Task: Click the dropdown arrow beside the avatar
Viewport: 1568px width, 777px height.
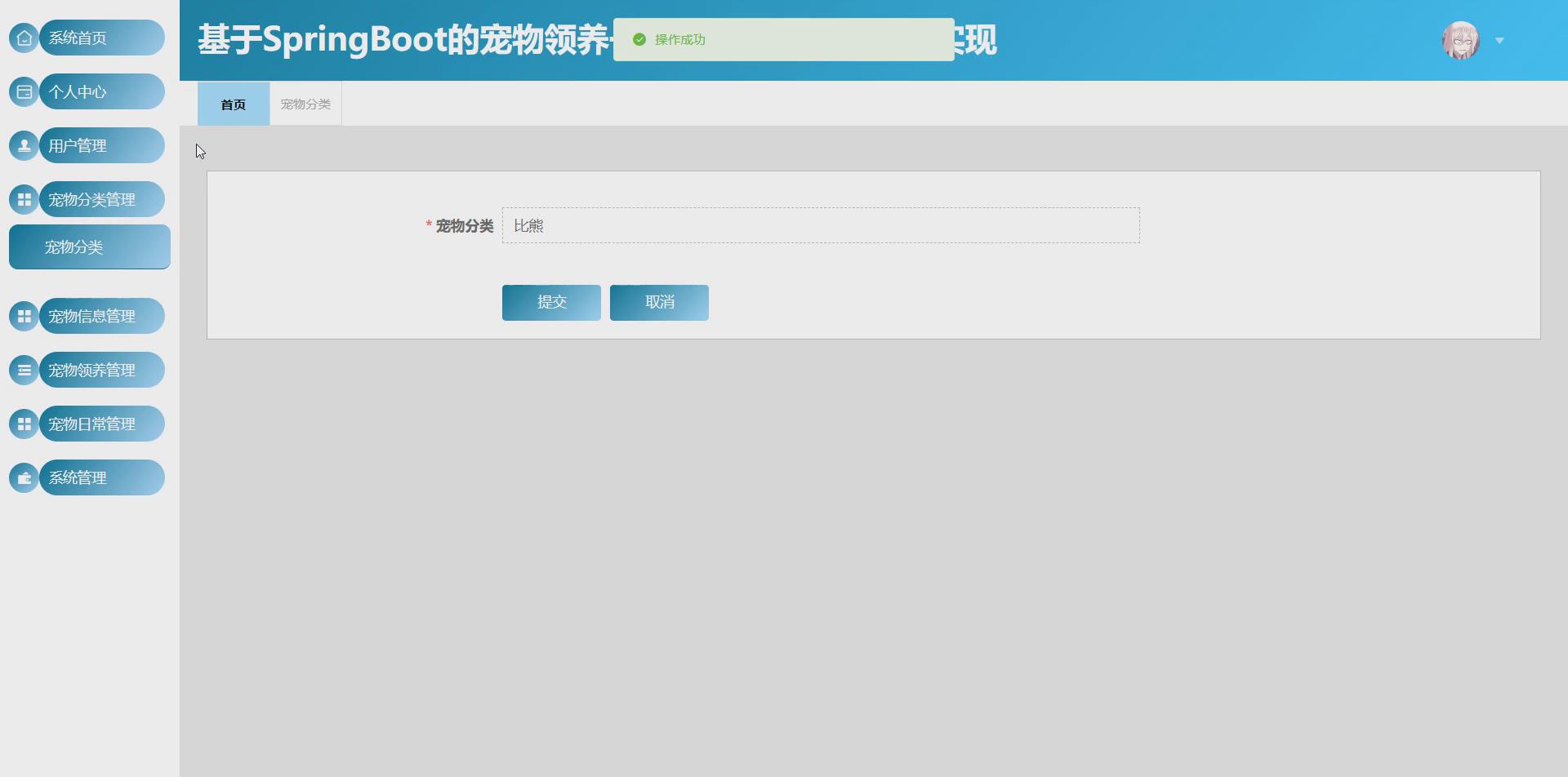Action: coord(1499,40)
